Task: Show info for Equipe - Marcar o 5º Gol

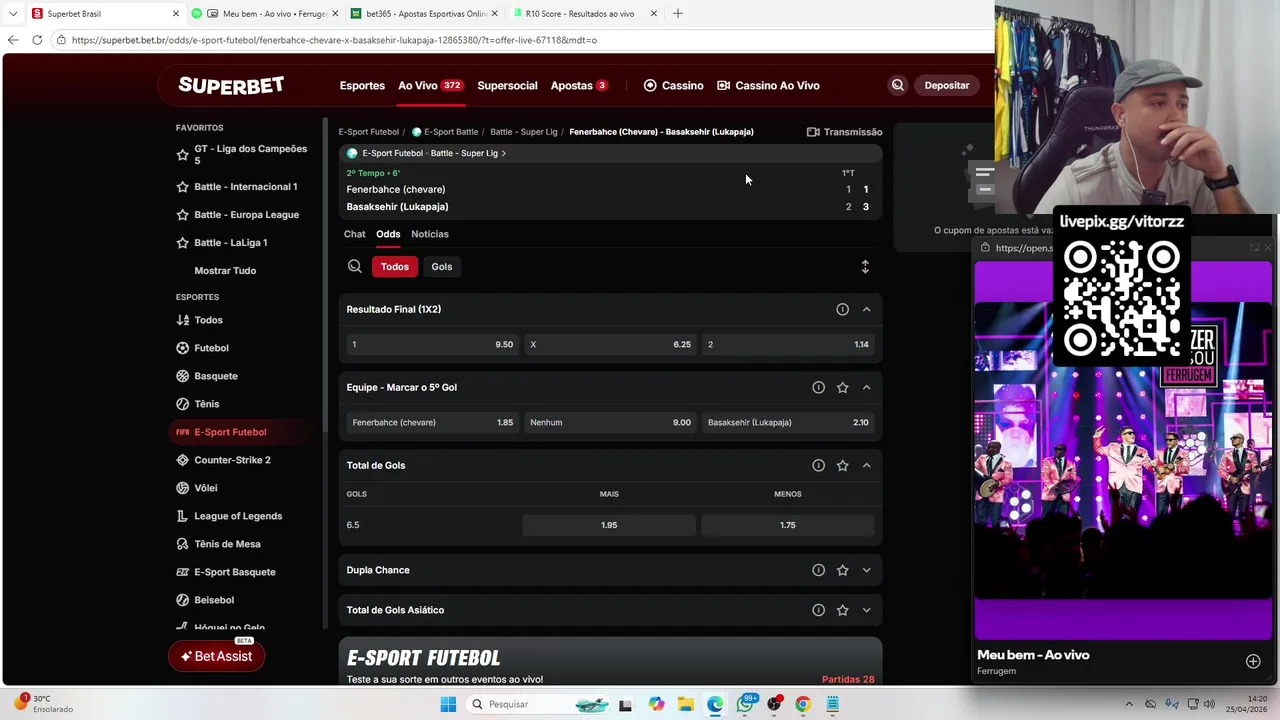Action: 818,387
